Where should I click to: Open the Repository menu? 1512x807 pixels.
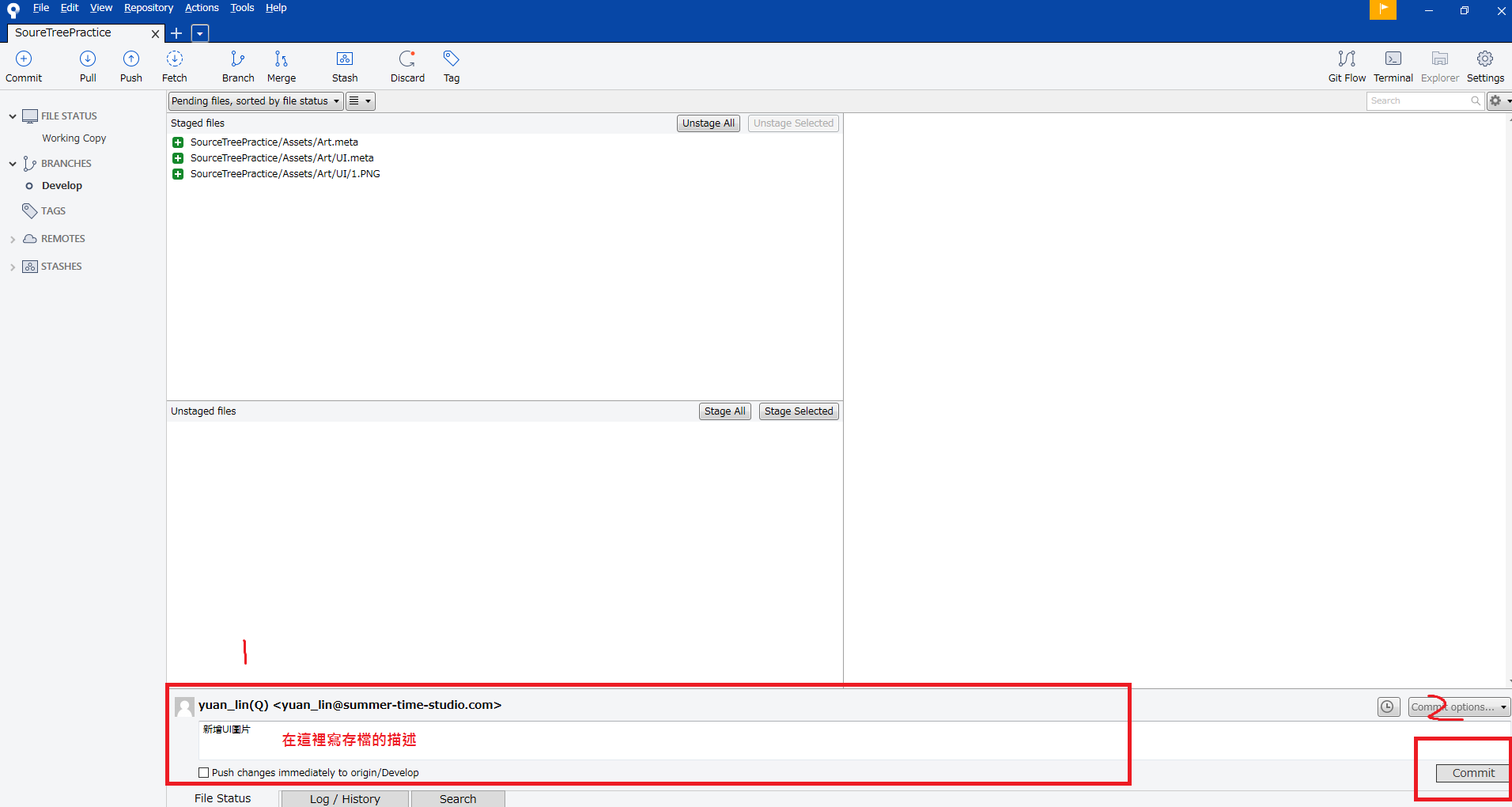click(x=149, y=8)
